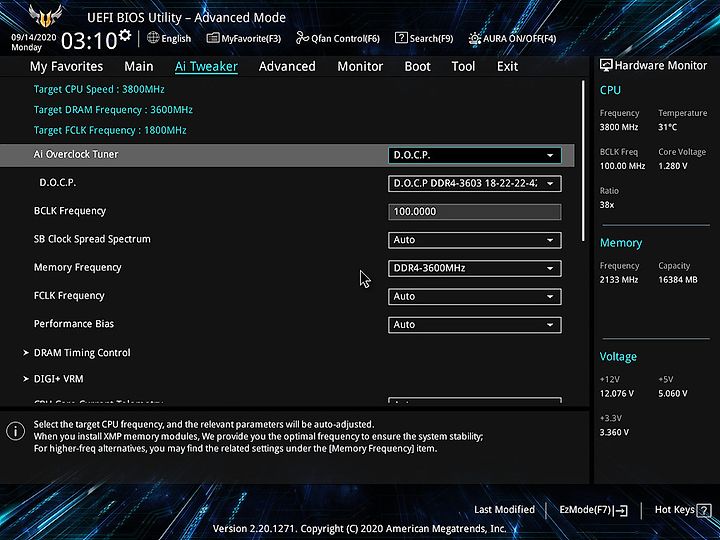This screenshot has width=720, height=540.
Task: Open Performance Bias dropdown
Action: tap(474, 325)
